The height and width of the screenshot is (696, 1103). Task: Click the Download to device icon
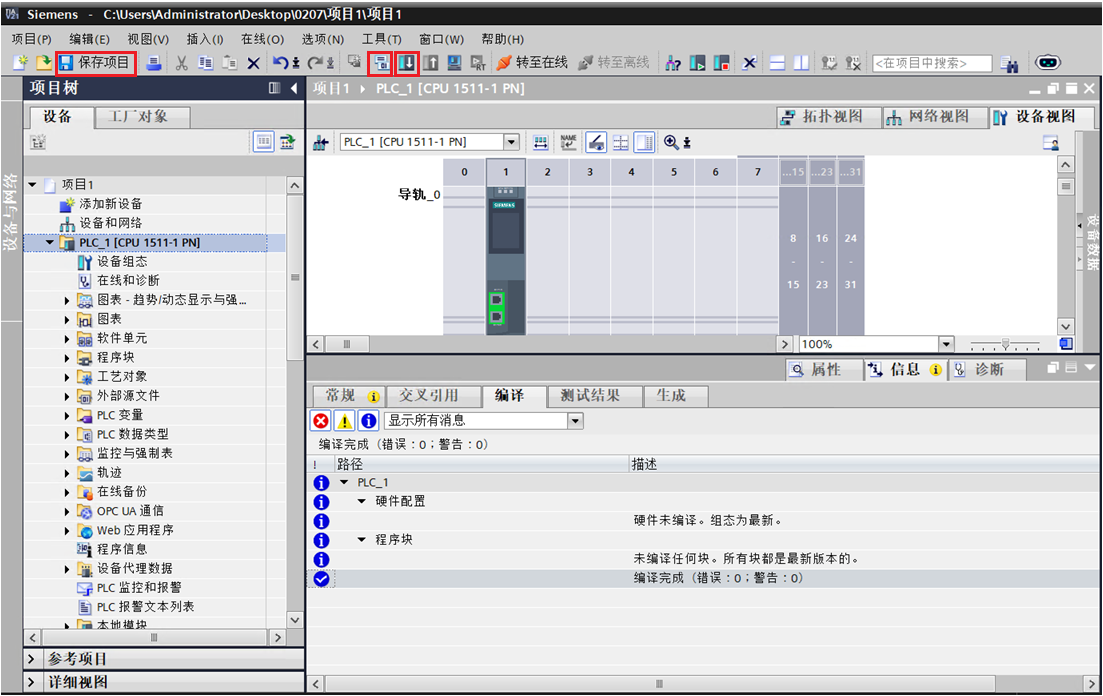(407, 63)
